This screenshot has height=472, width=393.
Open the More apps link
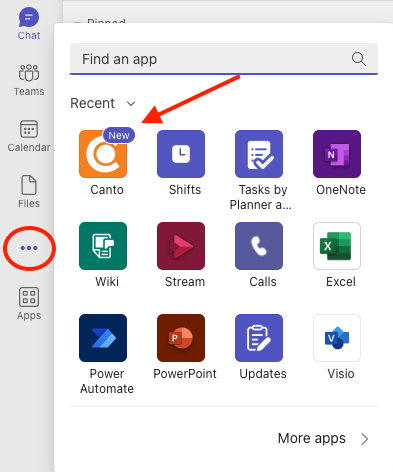323,439
